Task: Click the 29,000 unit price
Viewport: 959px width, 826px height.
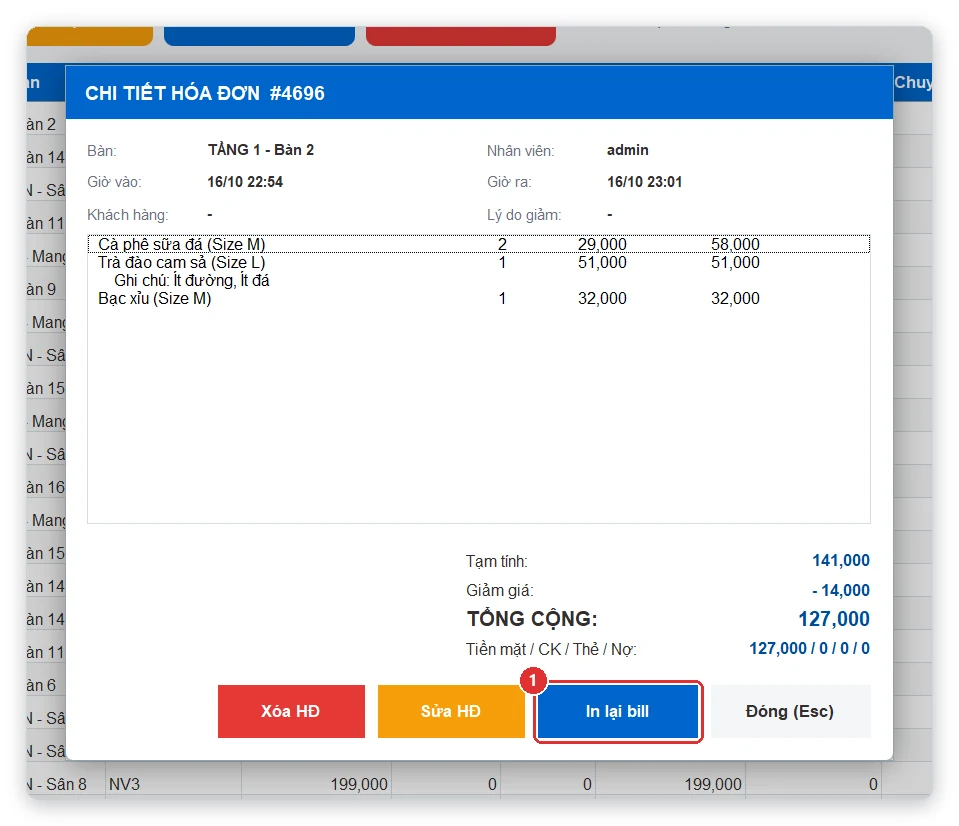Action: click(x=602, y=245)
